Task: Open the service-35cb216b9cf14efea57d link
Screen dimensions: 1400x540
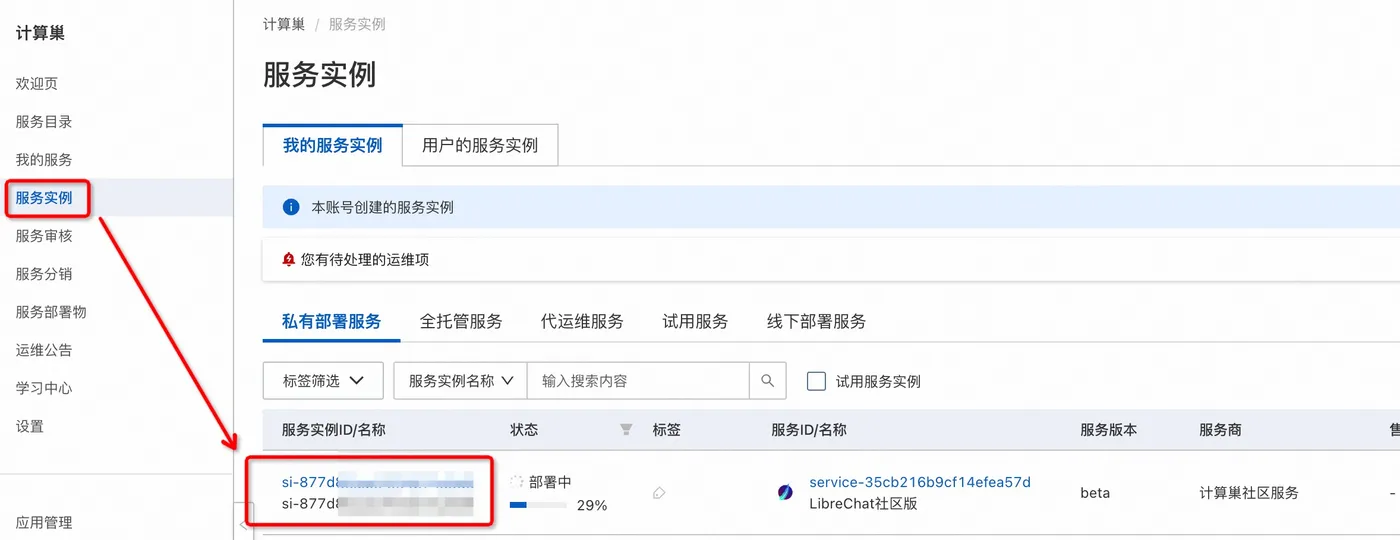Action: (x=920, y=482)
